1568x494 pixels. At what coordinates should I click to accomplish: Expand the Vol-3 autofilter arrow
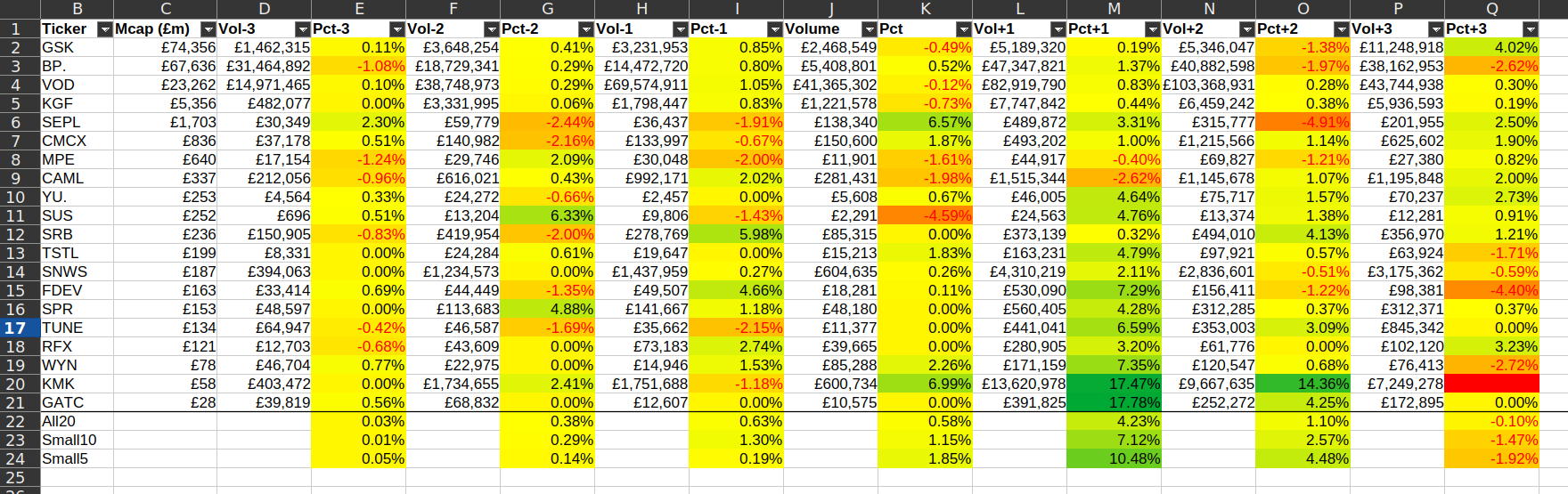coord(302,29)
